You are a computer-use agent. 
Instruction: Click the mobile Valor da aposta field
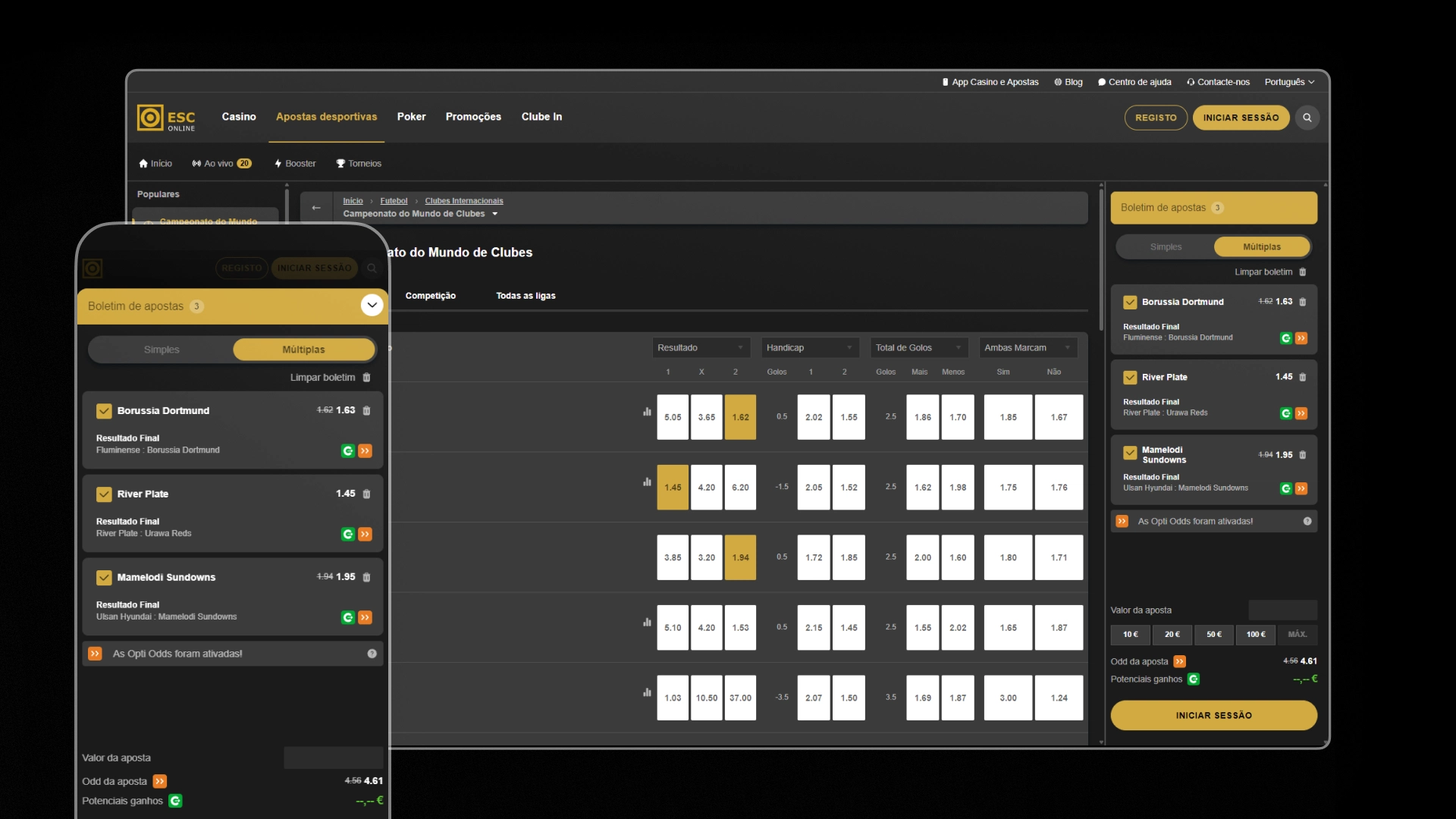click(334, 758)
